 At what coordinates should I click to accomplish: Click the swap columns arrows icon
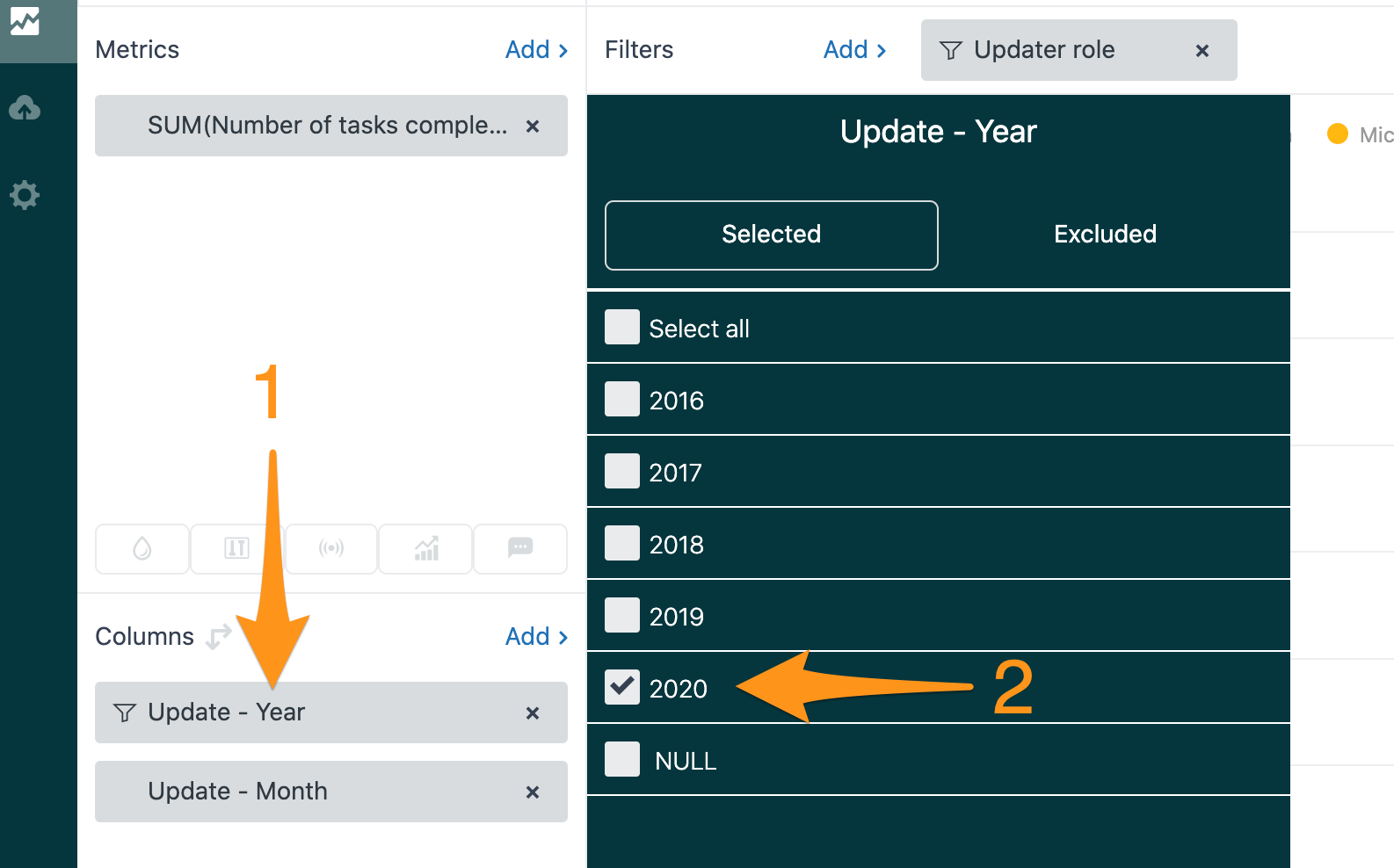tap(218, 637)
